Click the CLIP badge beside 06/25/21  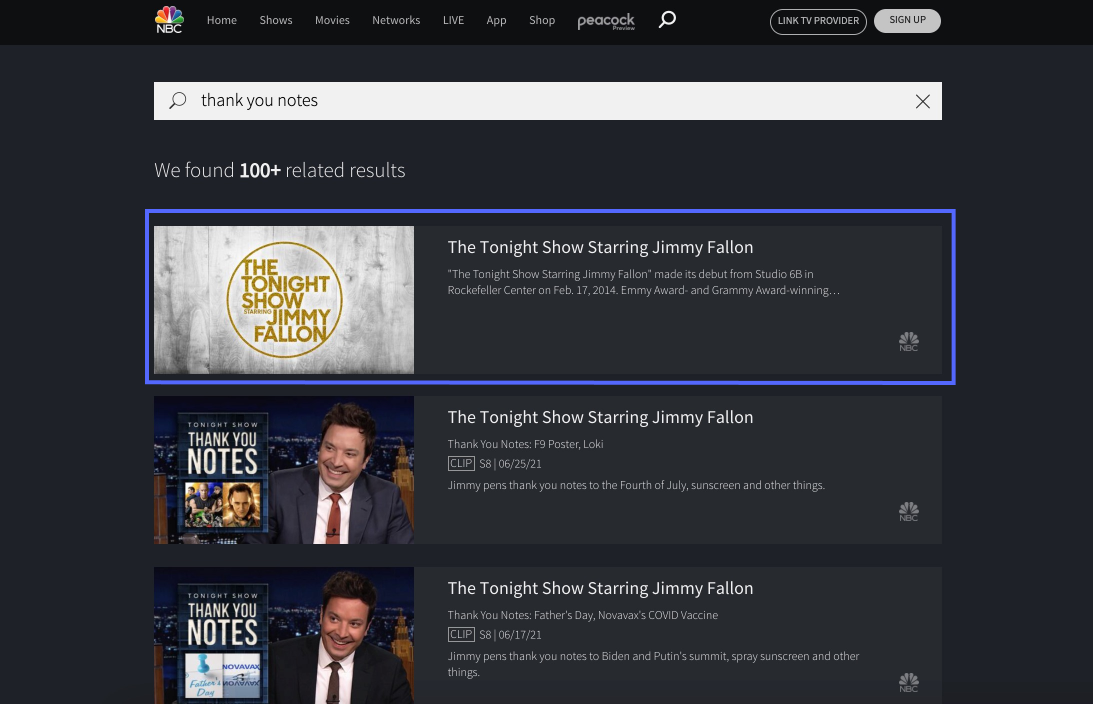coord(461,464)
